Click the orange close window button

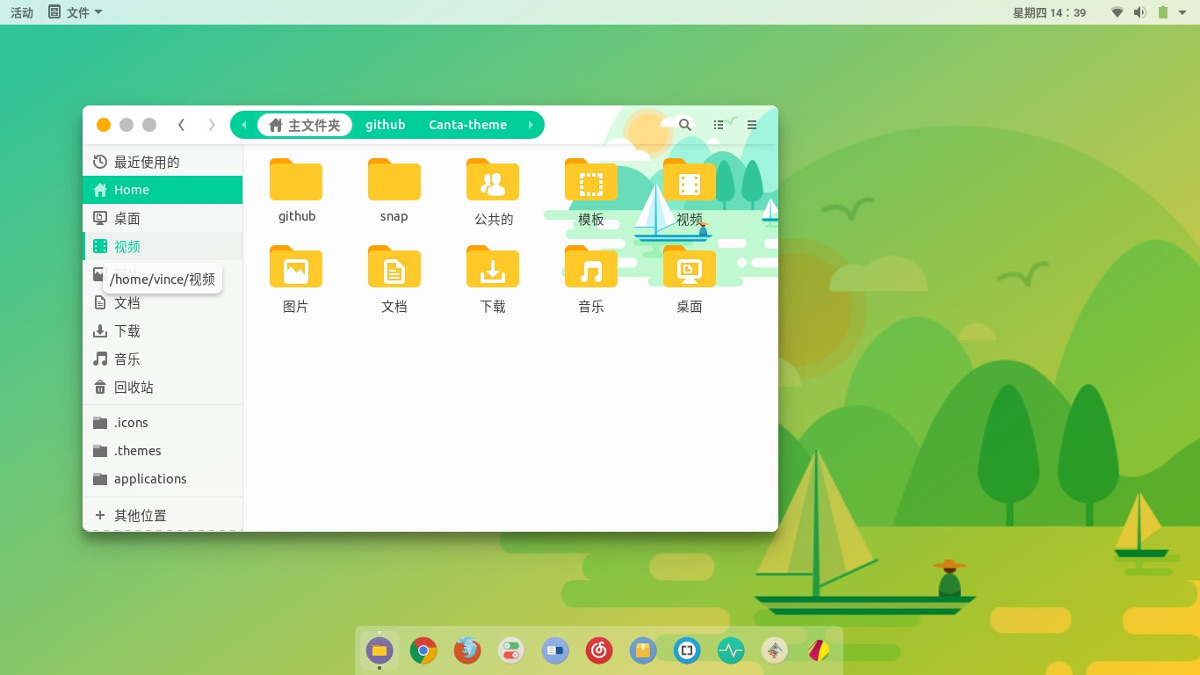coord(103,125)
